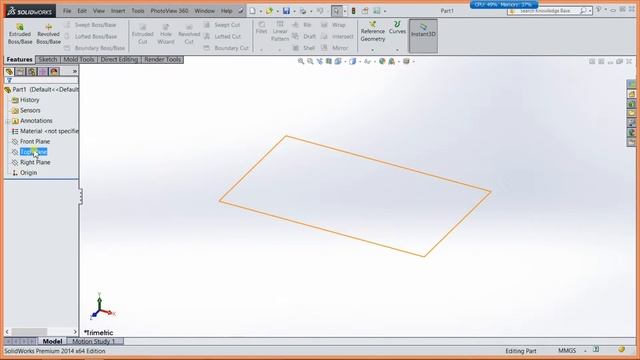Switch to the Render Tools tab
The height and width of the screenshot is (360, 640).
[162, 60]
